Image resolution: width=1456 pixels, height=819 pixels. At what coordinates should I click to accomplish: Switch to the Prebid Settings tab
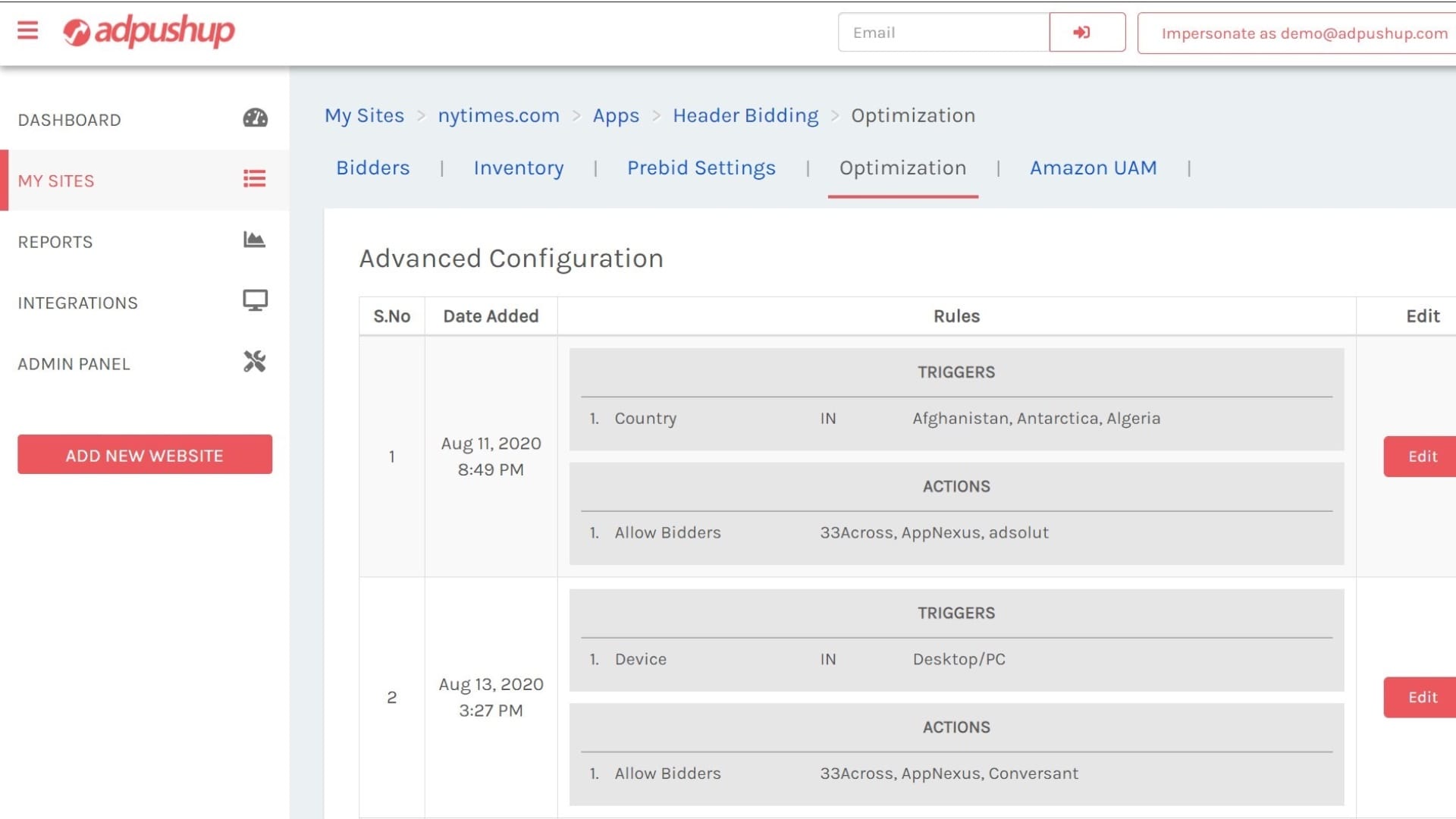(x=701, y=168)
